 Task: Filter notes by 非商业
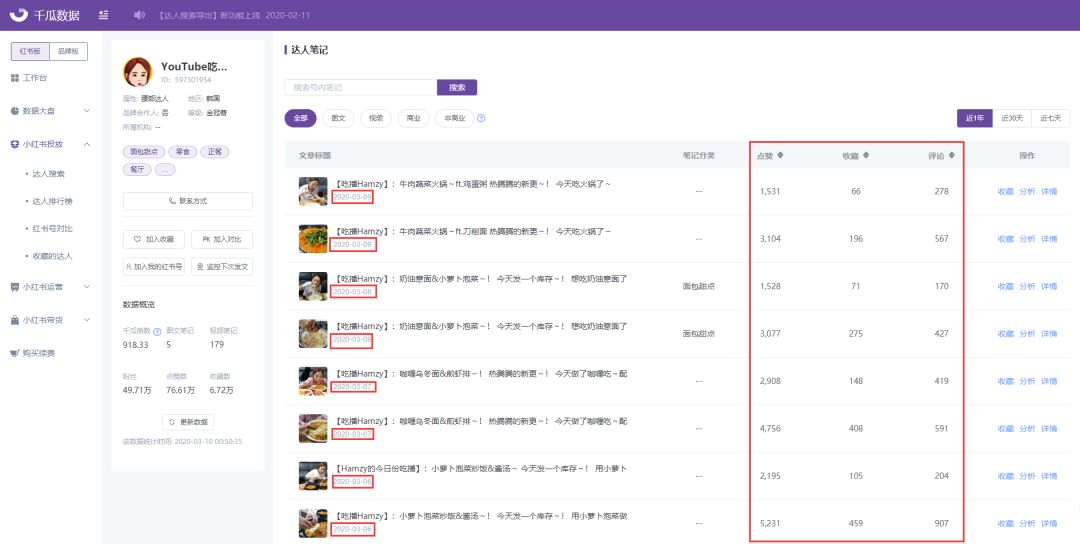pos(455,118)
